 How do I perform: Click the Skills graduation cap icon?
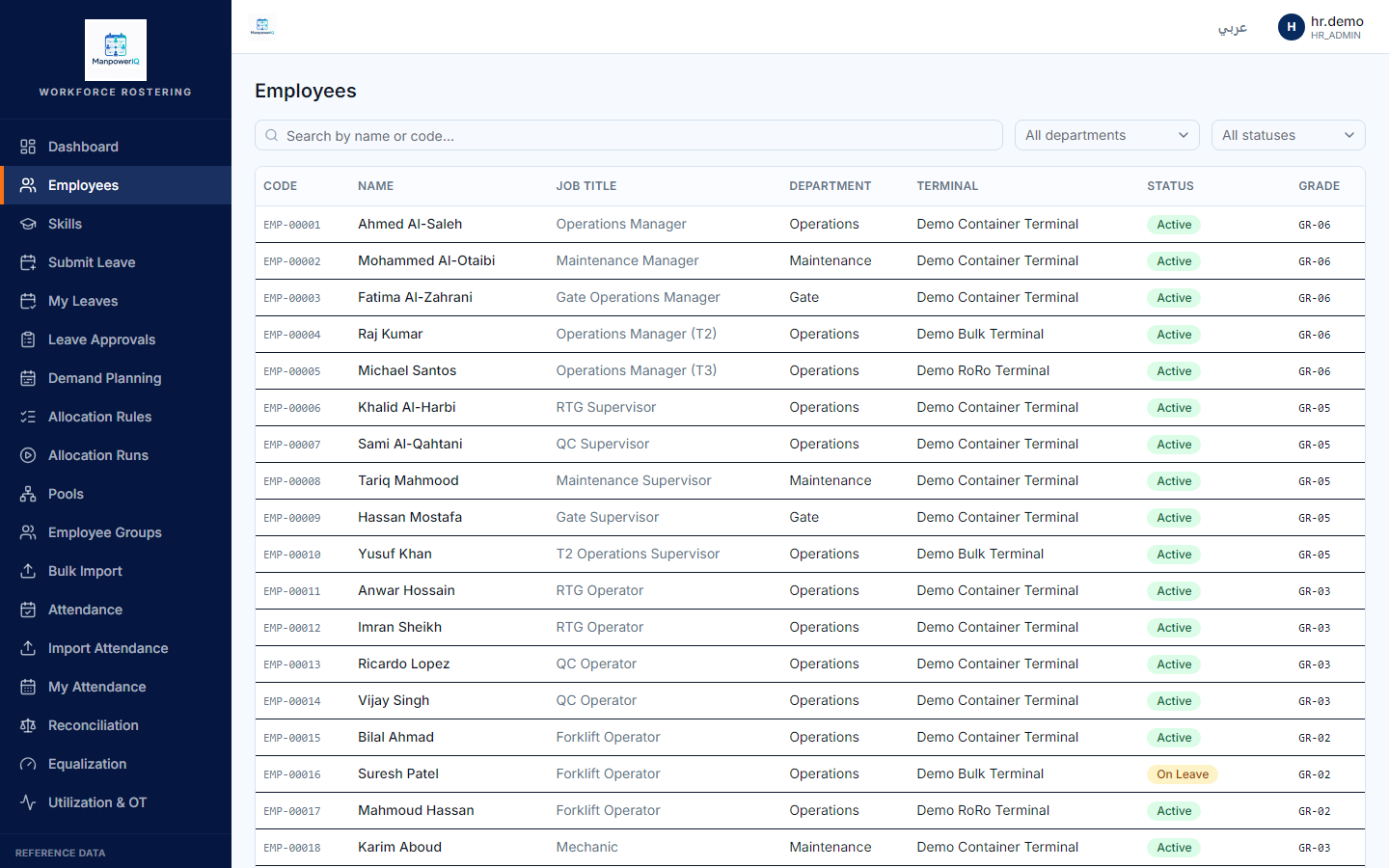pyautogui.click(x=28, y=224)
